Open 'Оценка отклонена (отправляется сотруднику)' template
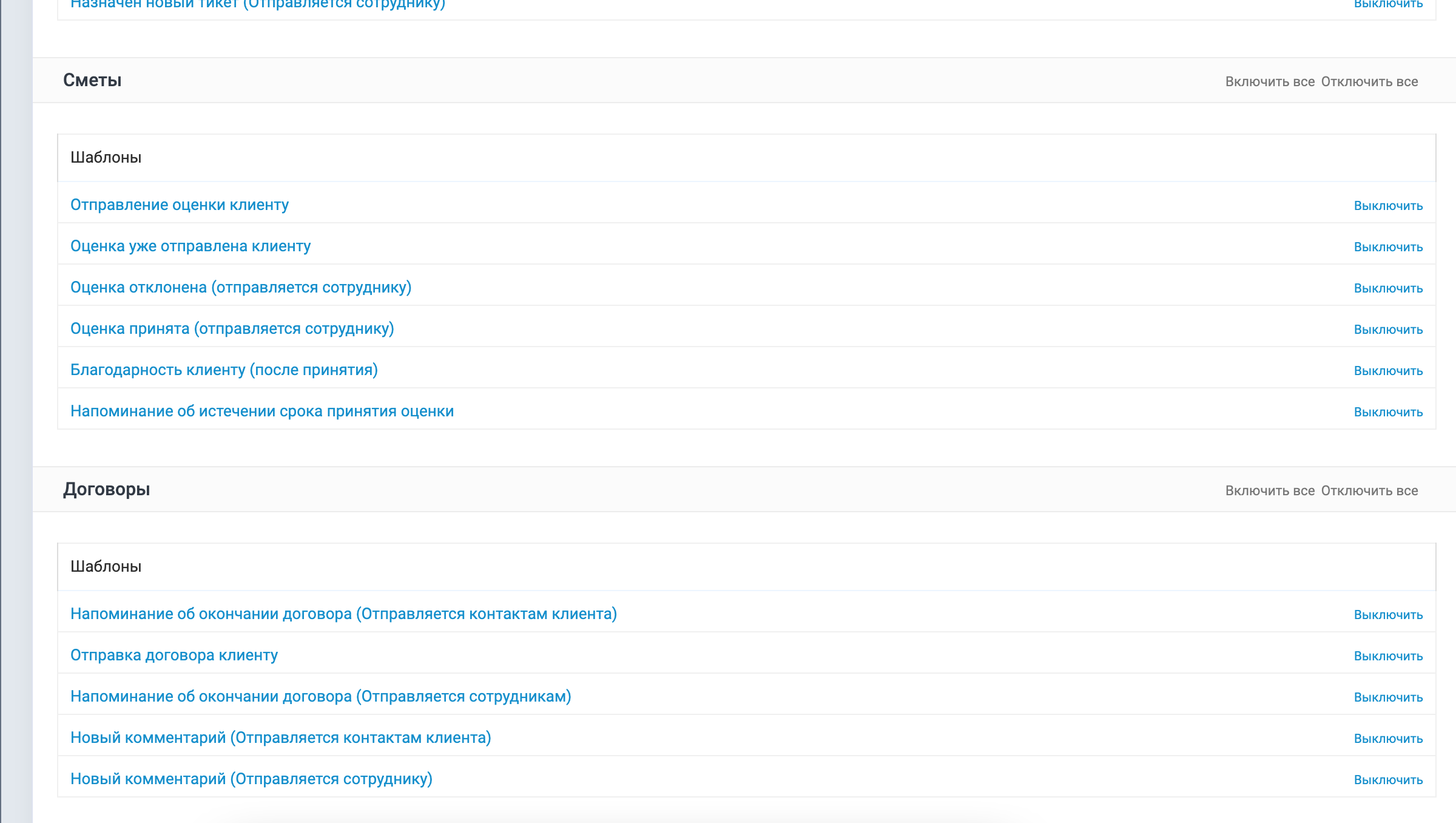Viewport: 1456px width, 823px height. coord(241,288)
